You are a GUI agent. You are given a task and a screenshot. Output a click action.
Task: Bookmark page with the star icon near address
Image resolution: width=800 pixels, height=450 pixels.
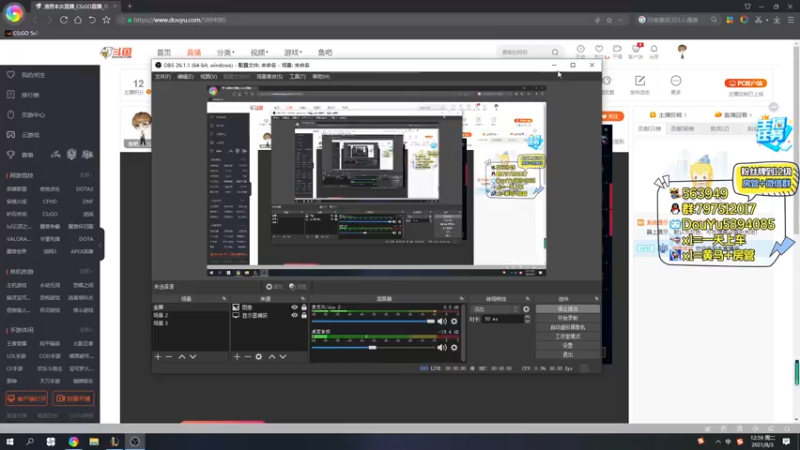pyautogui.click(x=106, y=20)
